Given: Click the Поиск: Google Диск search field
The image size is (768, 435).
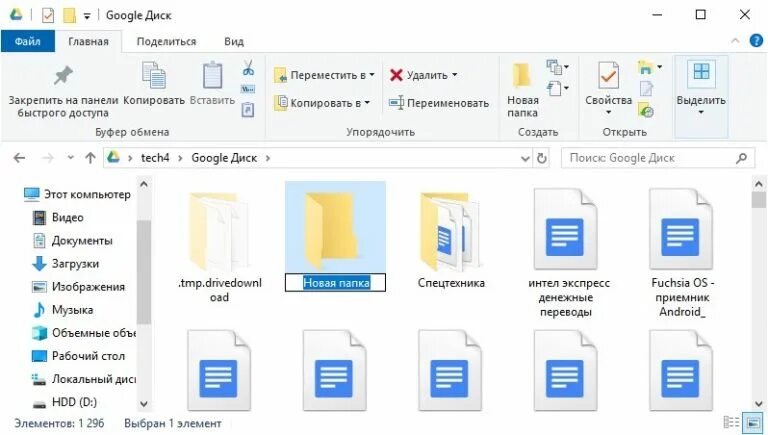Looking at the screenshot, I should (657, 158).
